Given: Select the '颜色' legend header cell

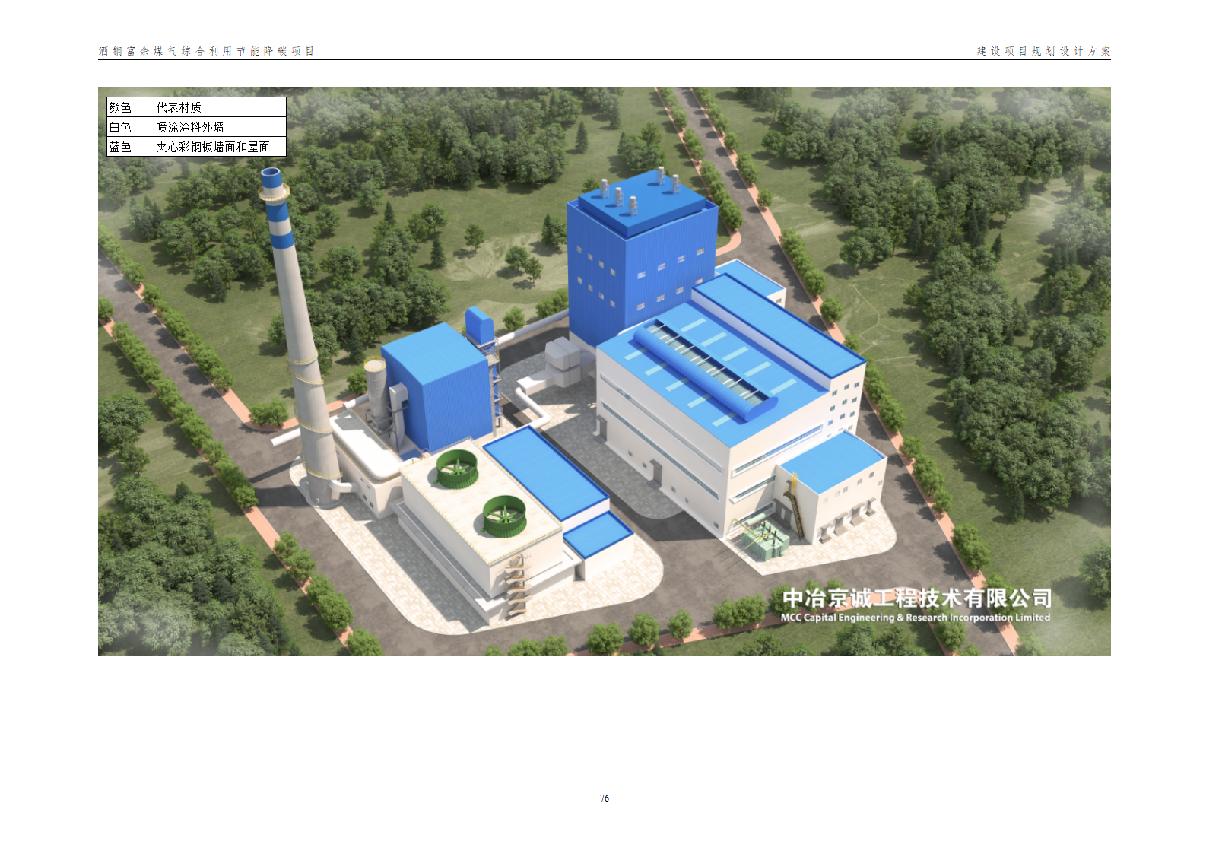Looking at the screenshot, I should [120, 106].
